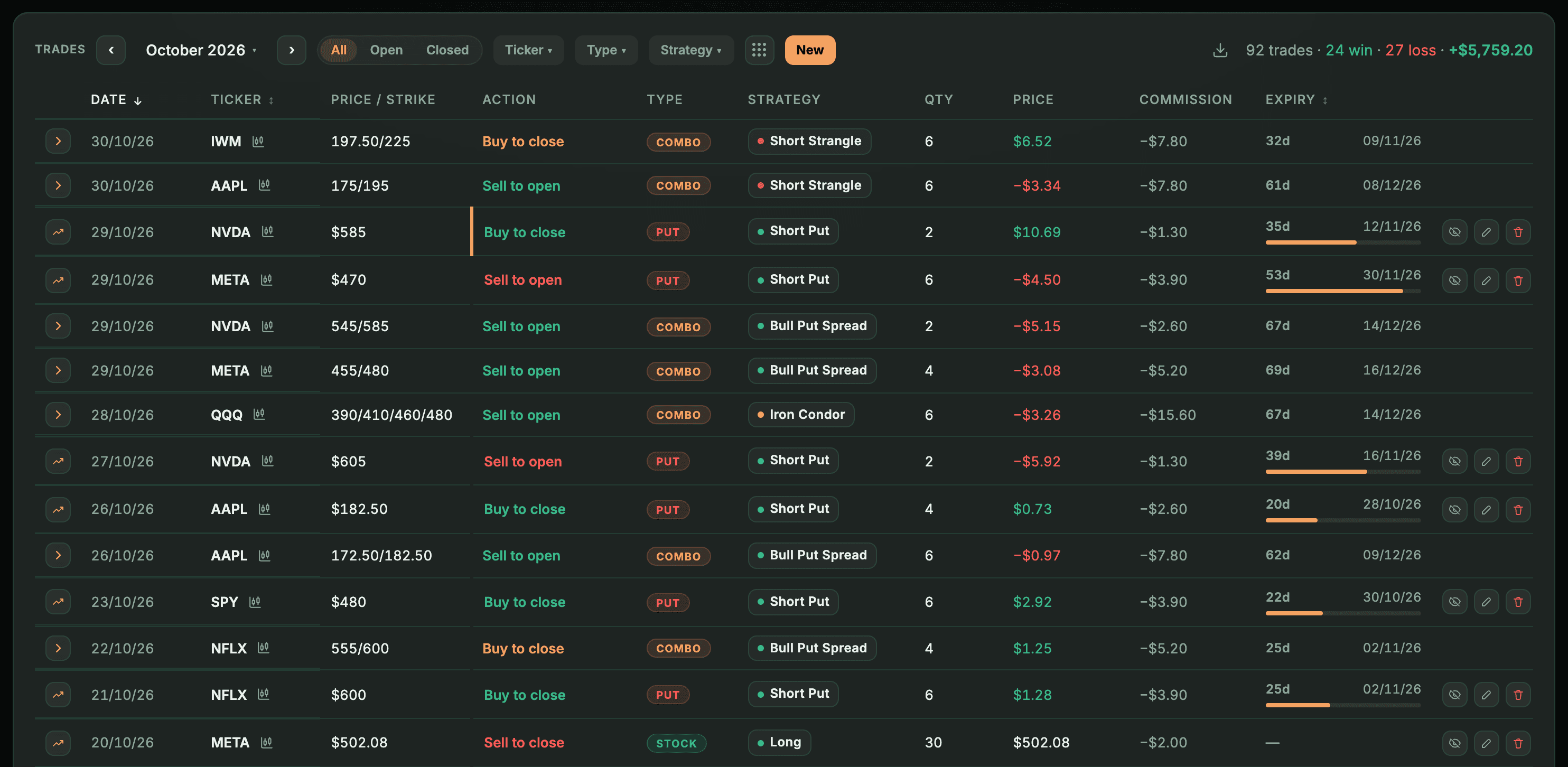Sort by the Ticker column header

coord(242,100)
